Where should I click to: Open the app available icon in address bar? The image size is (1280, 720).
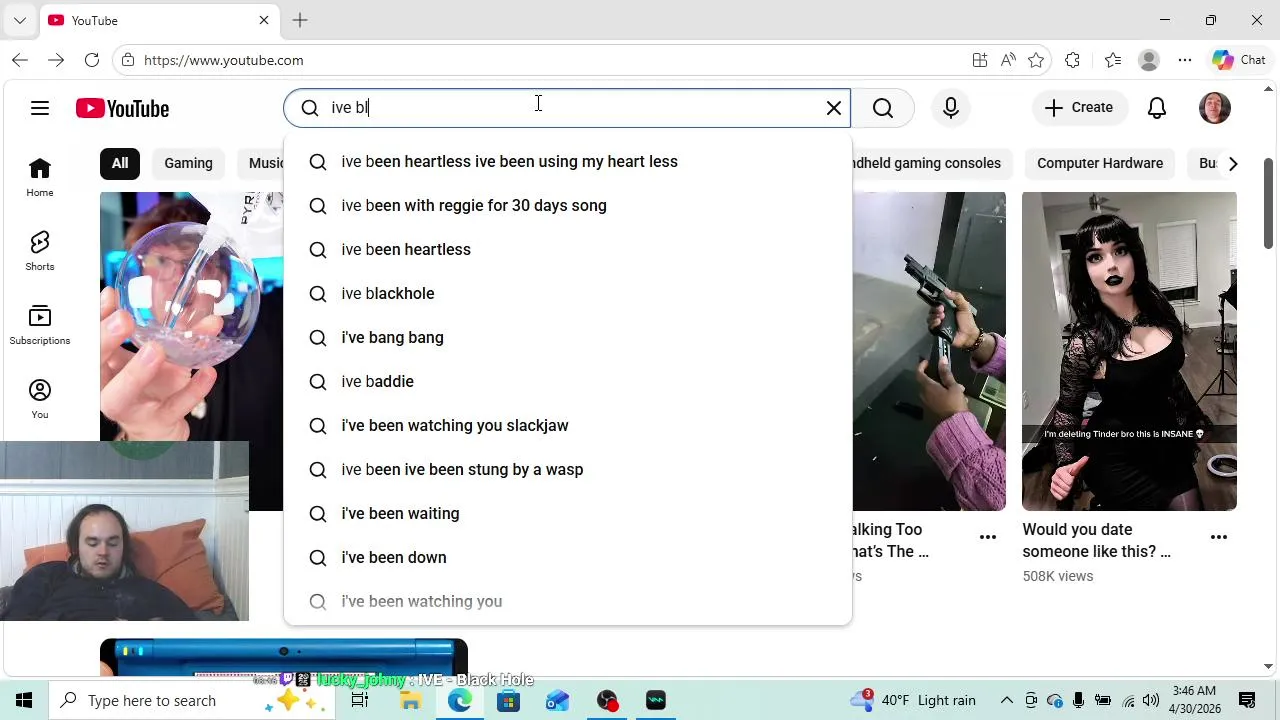coord(980,60)
